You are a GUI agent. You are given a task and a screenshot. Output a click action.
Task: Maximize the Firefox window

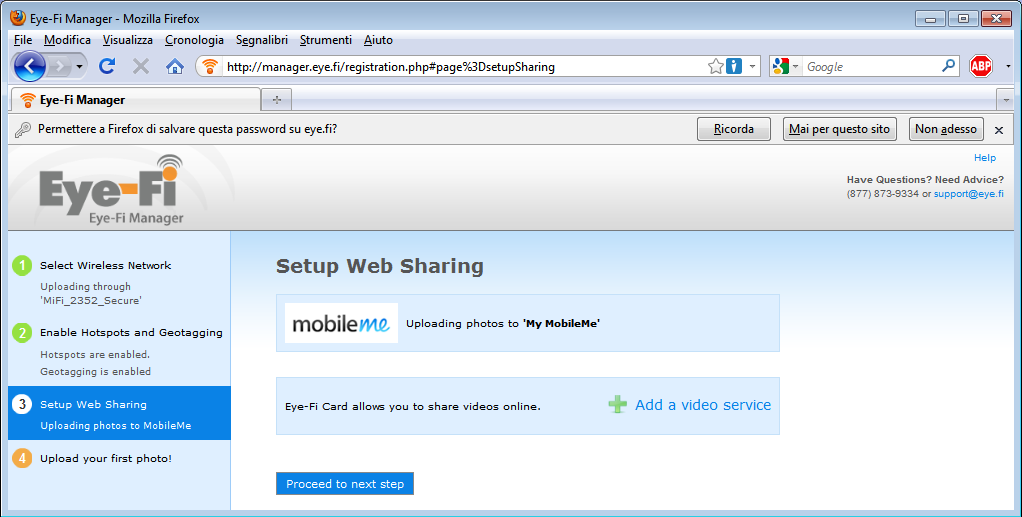[963, 18]
